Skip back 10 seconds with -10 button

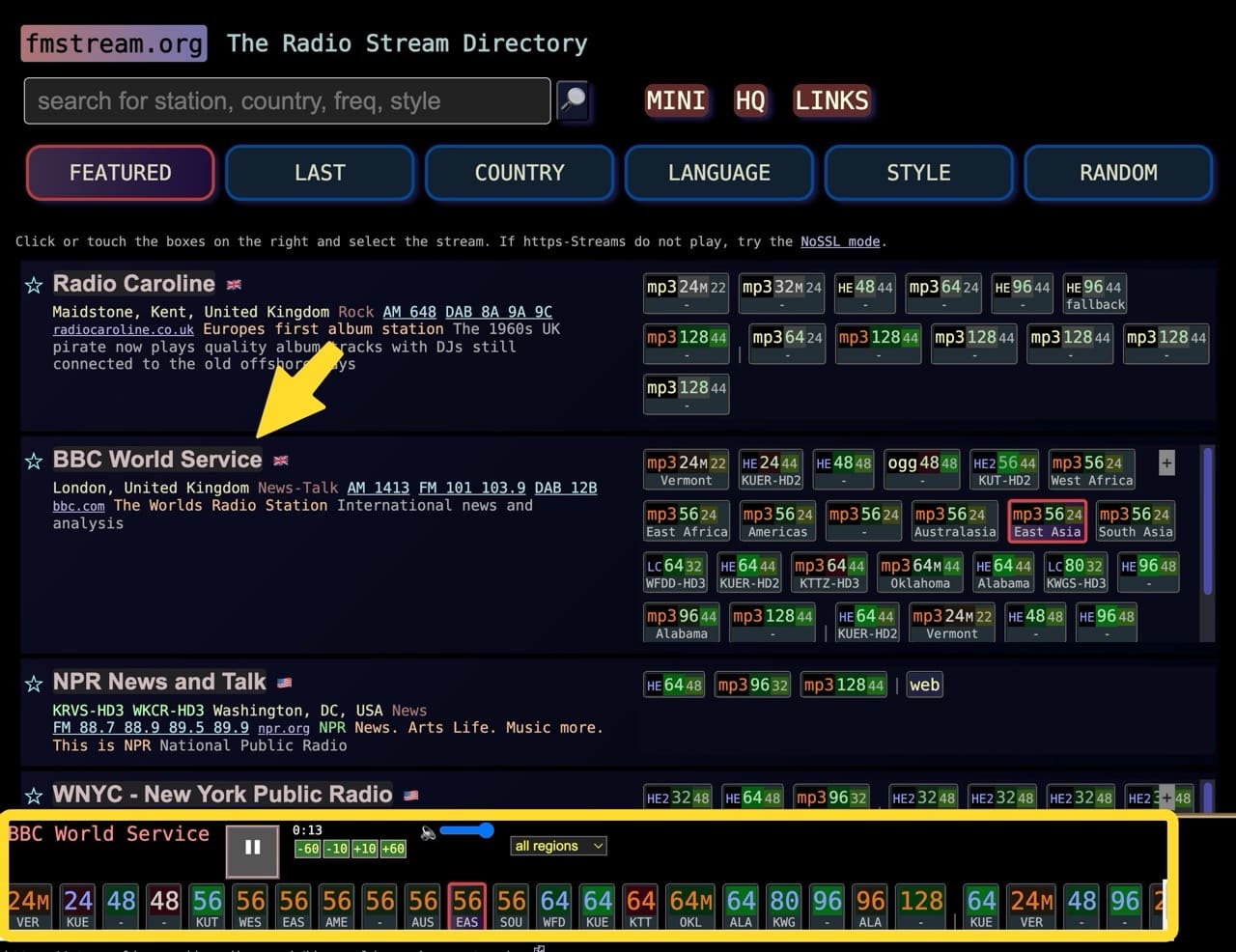pos(336,849)
